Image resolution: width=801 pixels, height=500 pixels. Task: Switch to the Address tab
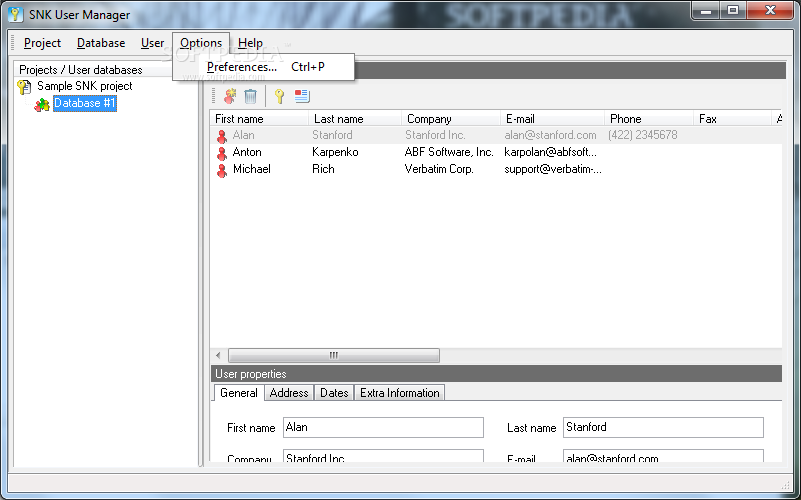[289, 393]
